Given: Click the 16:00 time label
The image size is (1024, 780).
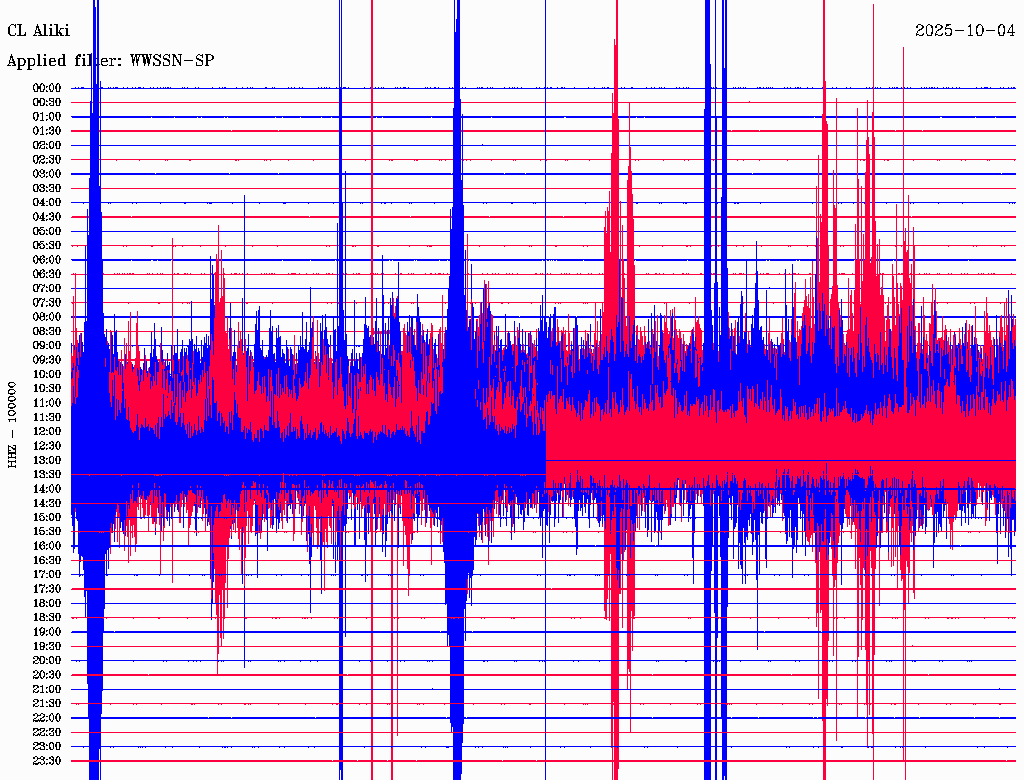Looking at the screenshot, I should click(47, 546).
